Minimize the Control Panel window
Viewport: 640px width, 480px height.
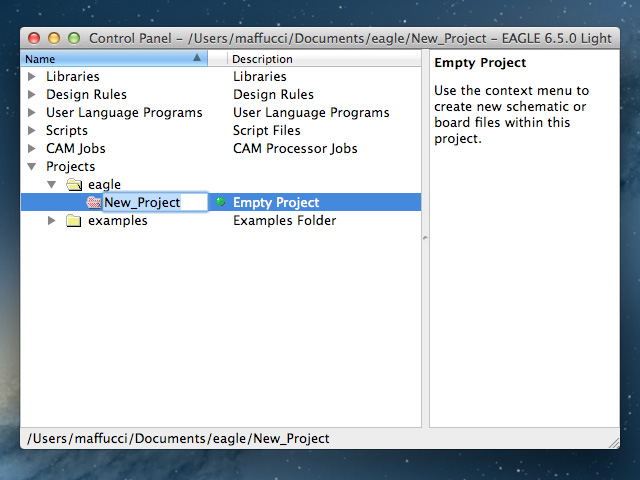coord(53,38)
